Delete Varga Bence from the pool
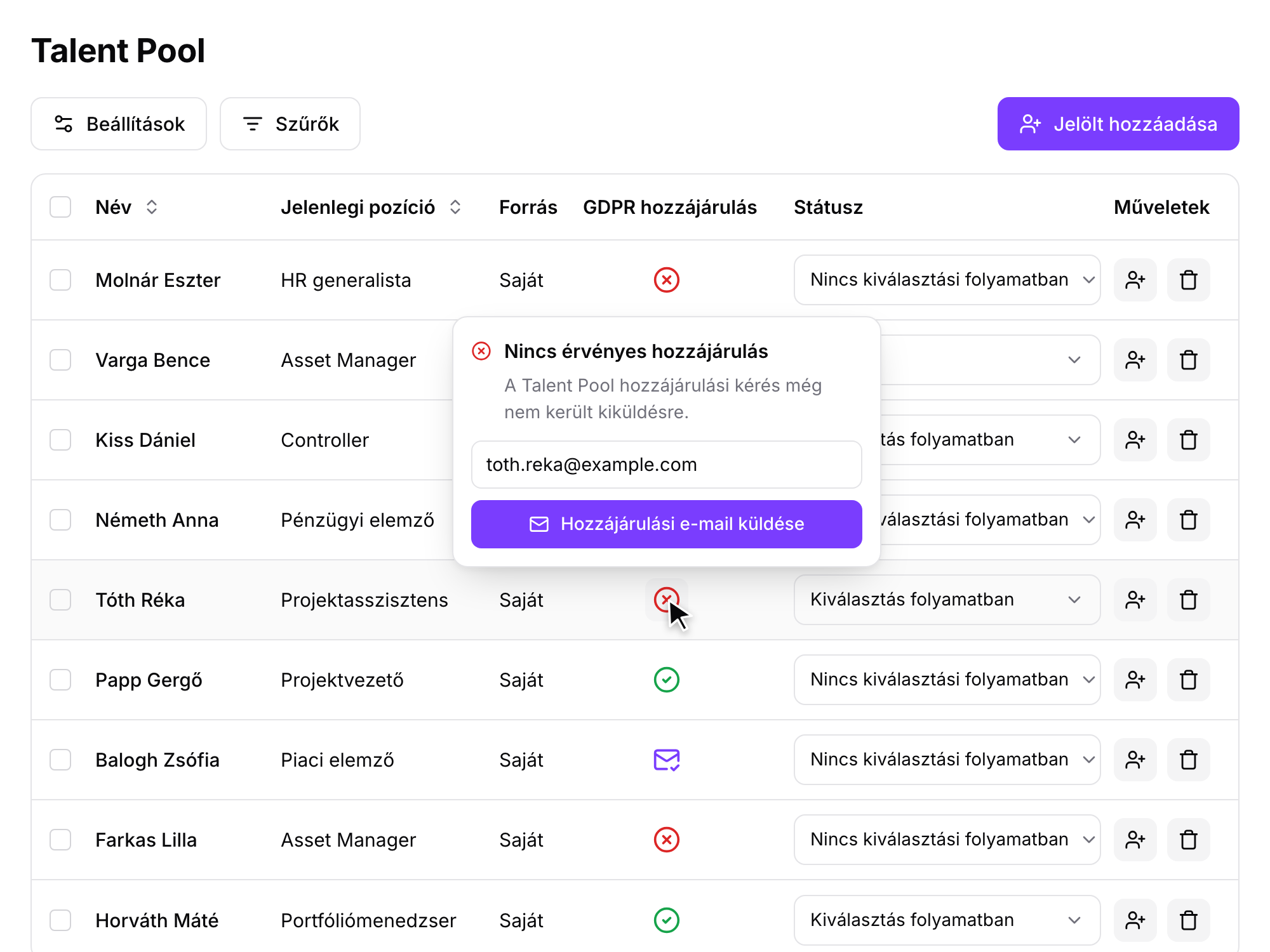The width and height of the screenshot is (1270, 952). pyautogui.click(x=1188, y=360)
